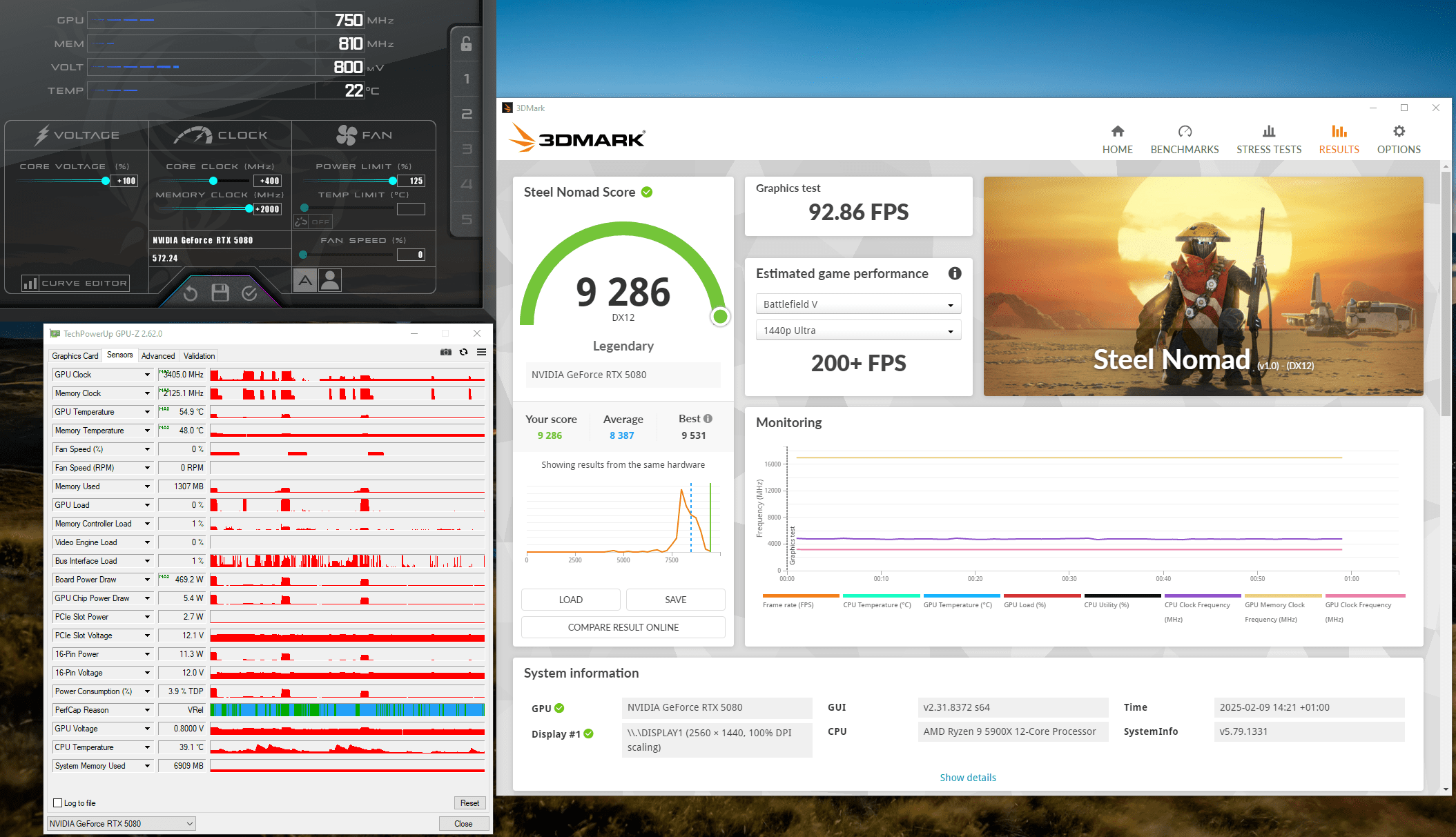This screenshot has width=1456, height=837.
Task: Toggle the fan auto mode A button
Action: pos(305,280)
